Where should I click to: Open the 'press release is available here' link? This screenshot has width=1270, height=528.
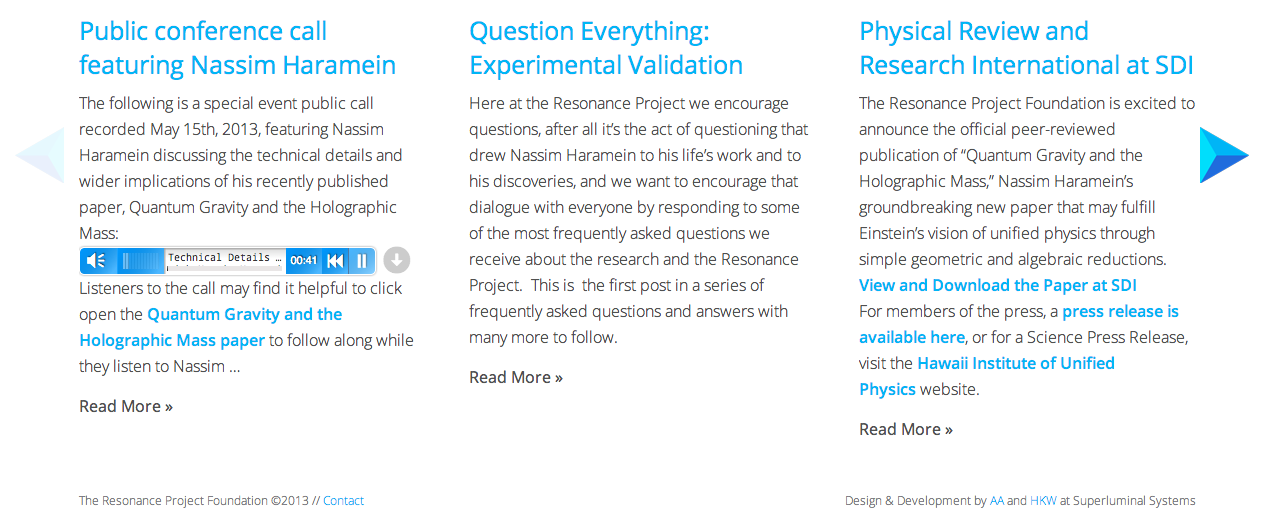pos(1019,324)
